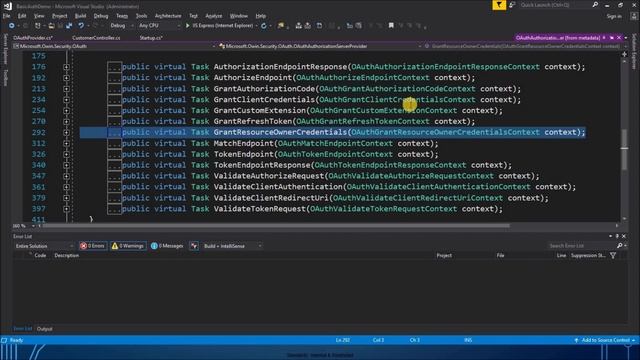Viewport: 640px width, 360px height.
Task: Click the Navigate Backward toolbar icon
Action: coord(11,26)
